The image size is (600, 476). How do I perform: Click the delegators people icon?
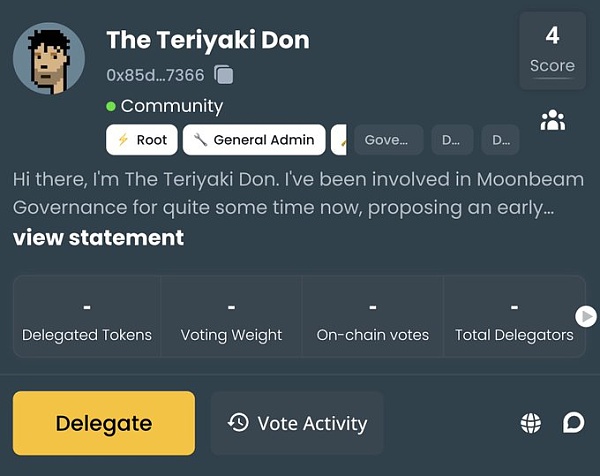(x=552, y=120)
